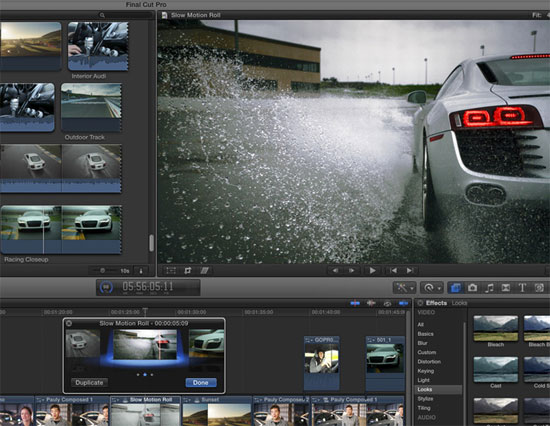
Task: Select the Looks effects category
Action: (x=438, y=390)
